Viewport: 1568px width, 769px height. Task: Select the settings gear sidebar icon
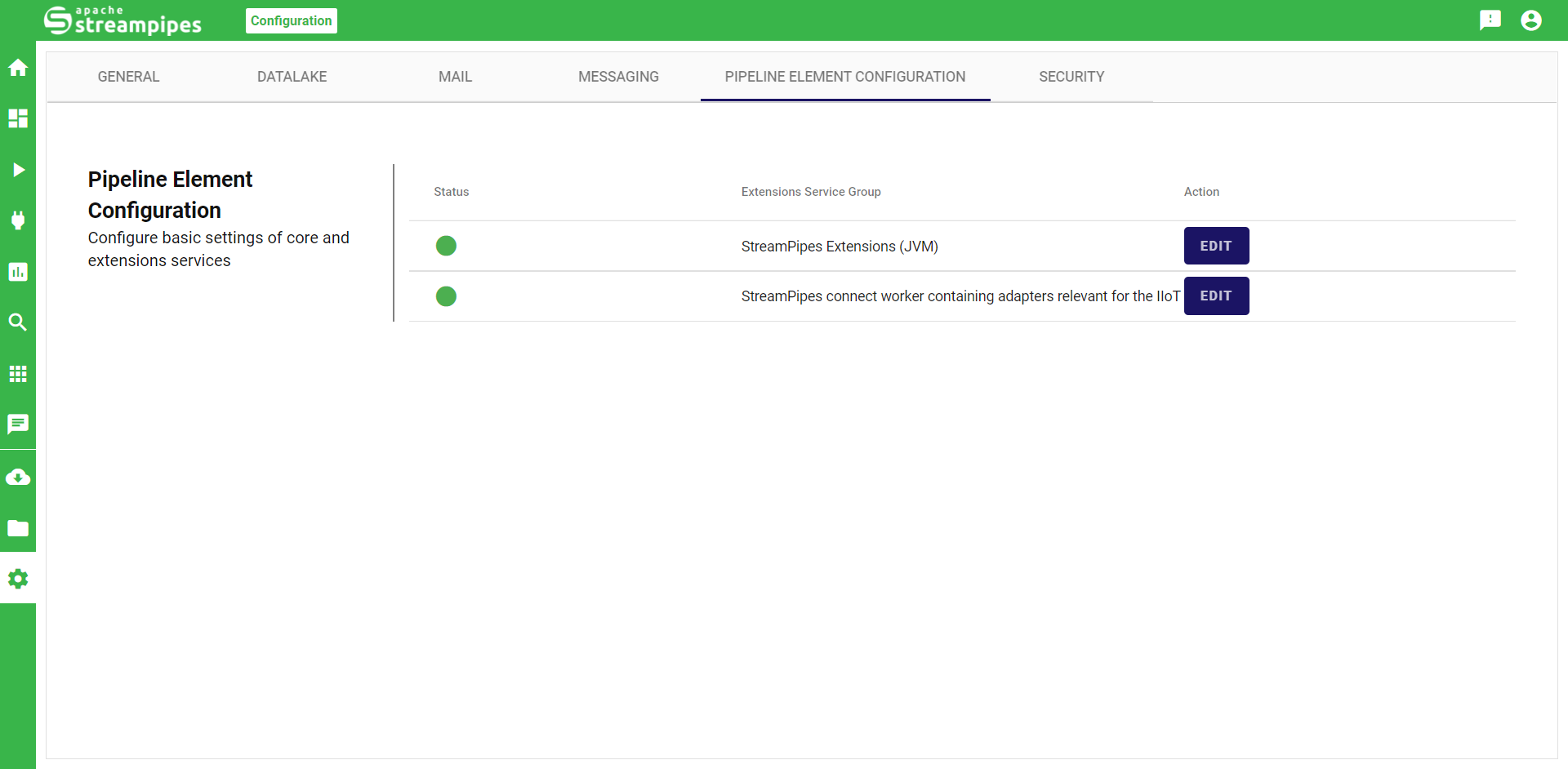coord(18,579)
